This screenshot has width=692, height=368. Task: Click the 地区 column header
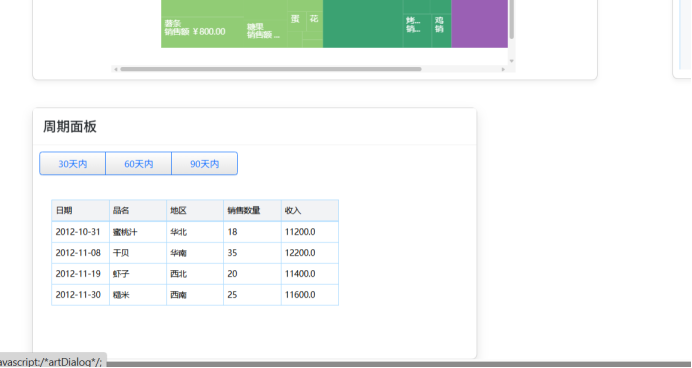[x=195, y=210]
